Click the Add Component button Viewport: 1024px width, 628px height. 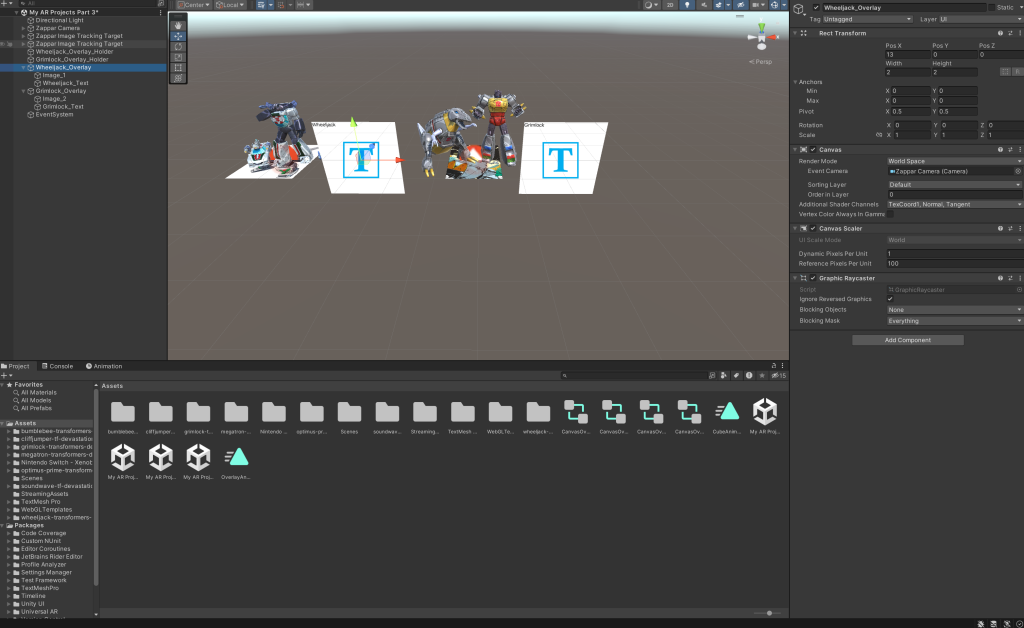pos(907,340)
